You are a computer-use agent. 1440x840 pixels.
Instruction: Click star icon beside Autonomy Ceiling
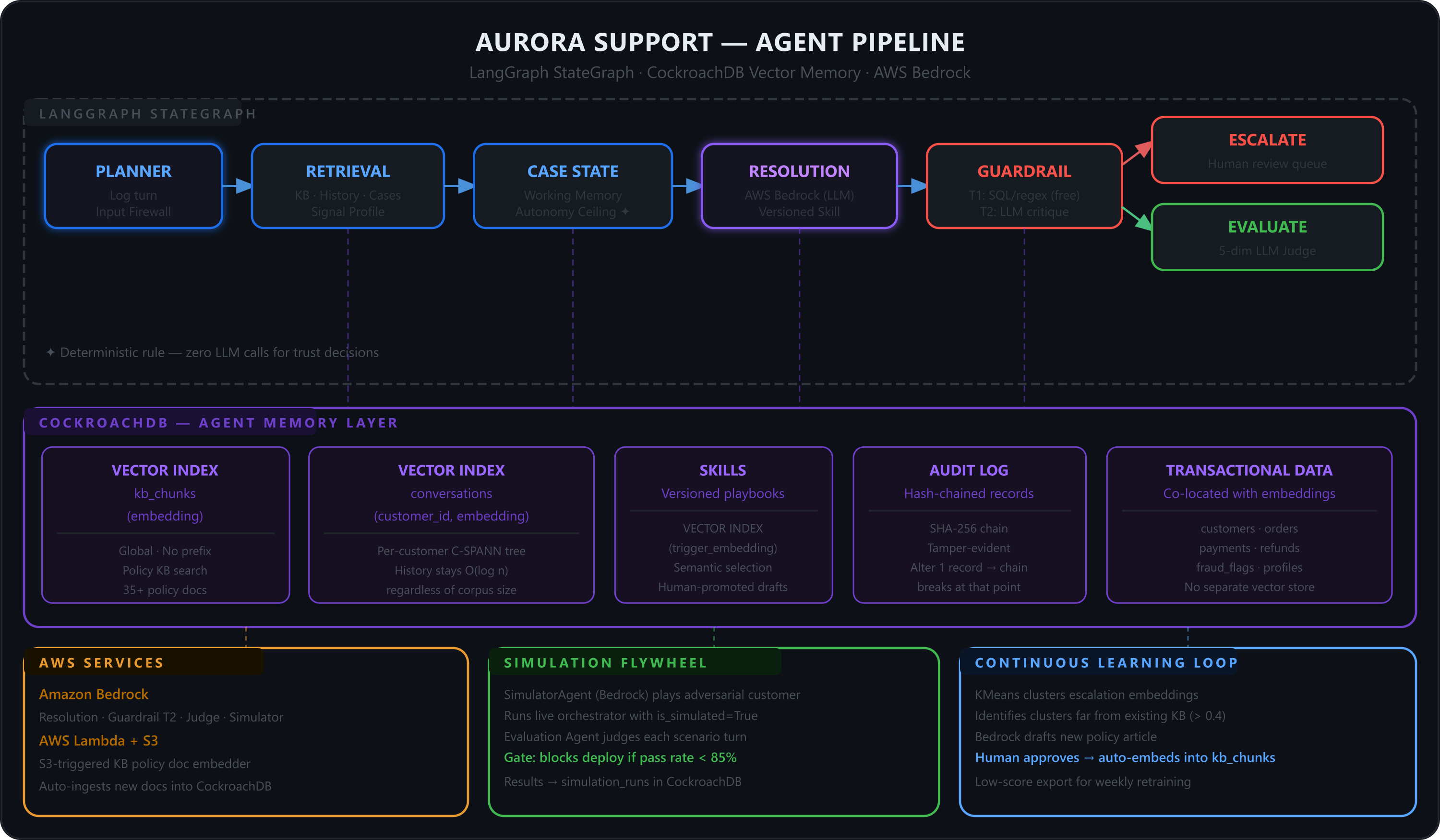[625, 211]
